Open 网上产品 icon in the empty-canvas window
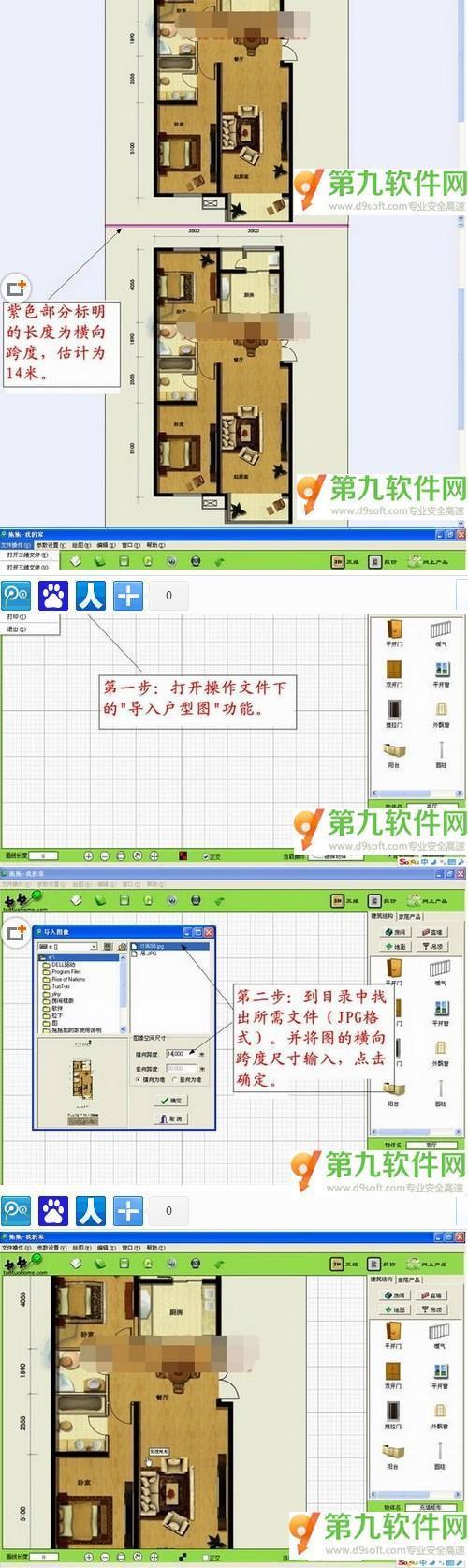Screen dimensions: 468x1568 pos(427,560)
